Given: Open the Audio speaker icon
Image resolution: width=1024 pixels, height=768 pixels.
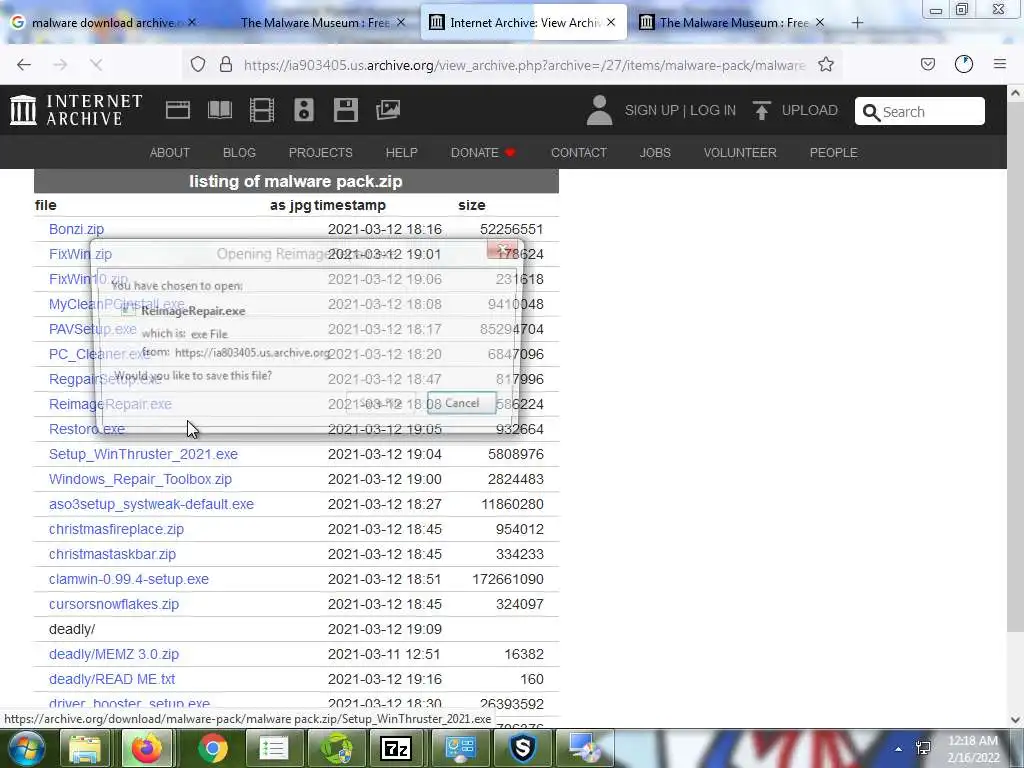Looking at the screenshot, I should point(304,110).
